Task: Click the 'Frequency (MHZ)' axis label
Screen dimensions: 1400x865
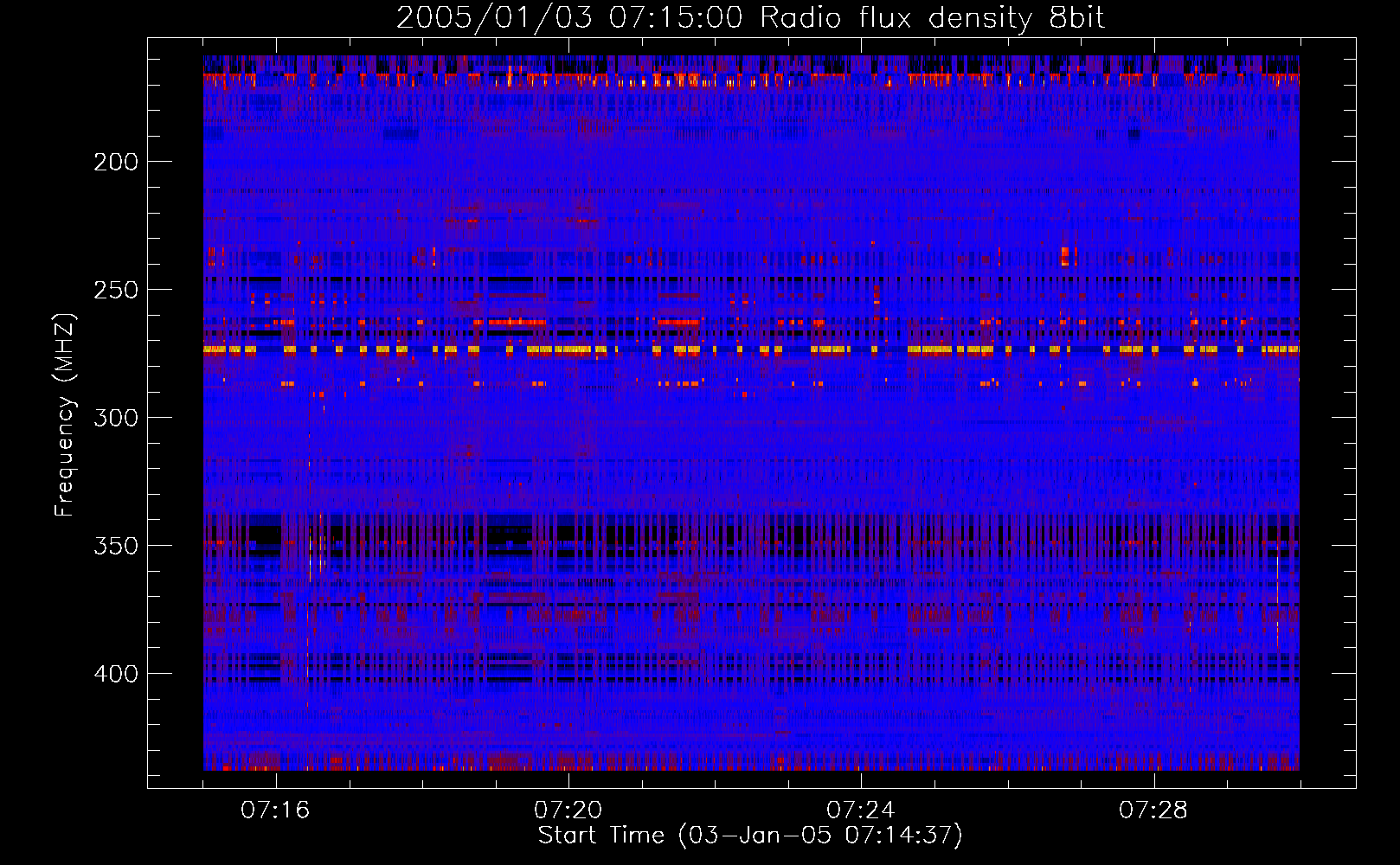Action: tap(65, 415)
